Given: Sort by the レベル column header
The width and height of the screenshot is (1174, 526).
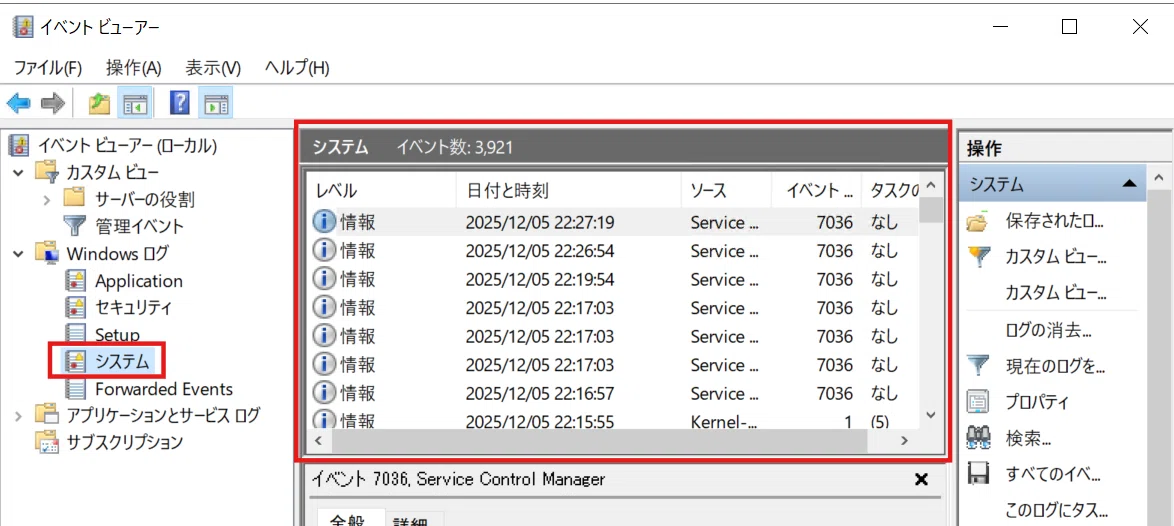Looking at the screenshot, I should [382, 190].
